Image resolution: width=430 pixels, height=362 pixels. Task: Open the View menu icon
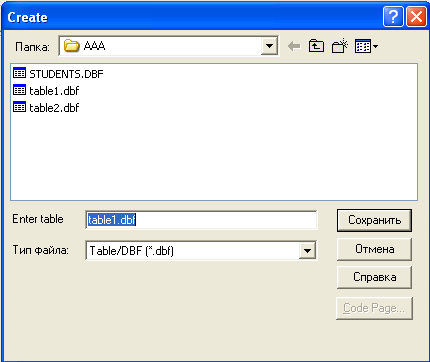[x=366, y=46]
